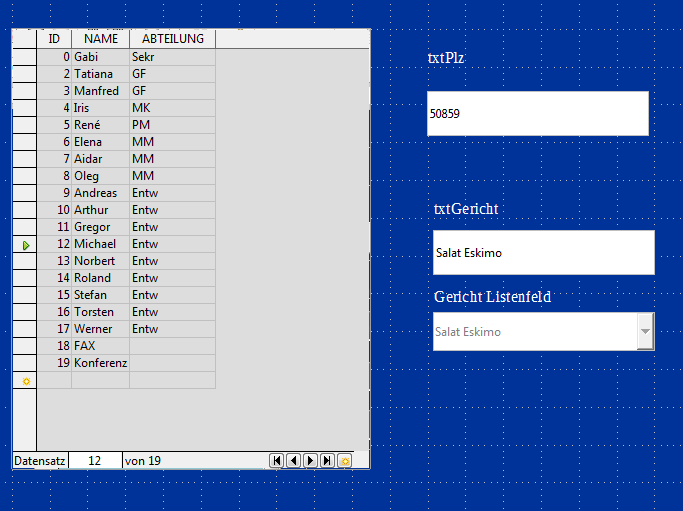
Task: Click the txtGericht label
Action: click(x=466, y=209)
